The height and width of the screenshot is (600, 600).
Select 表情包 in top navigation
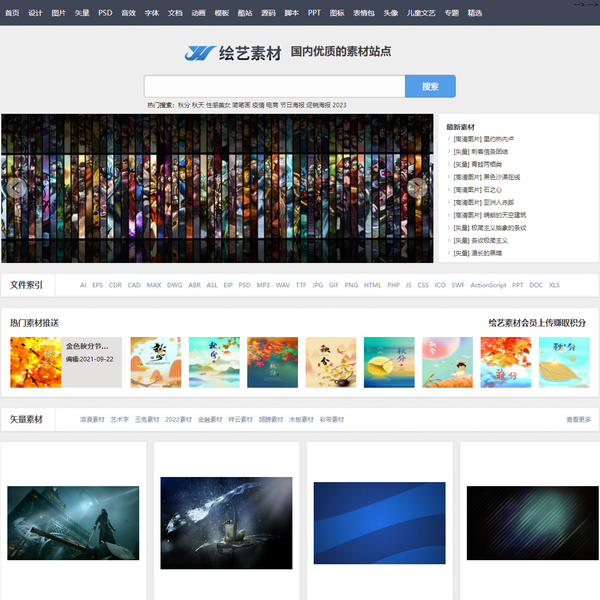(362, 13)
